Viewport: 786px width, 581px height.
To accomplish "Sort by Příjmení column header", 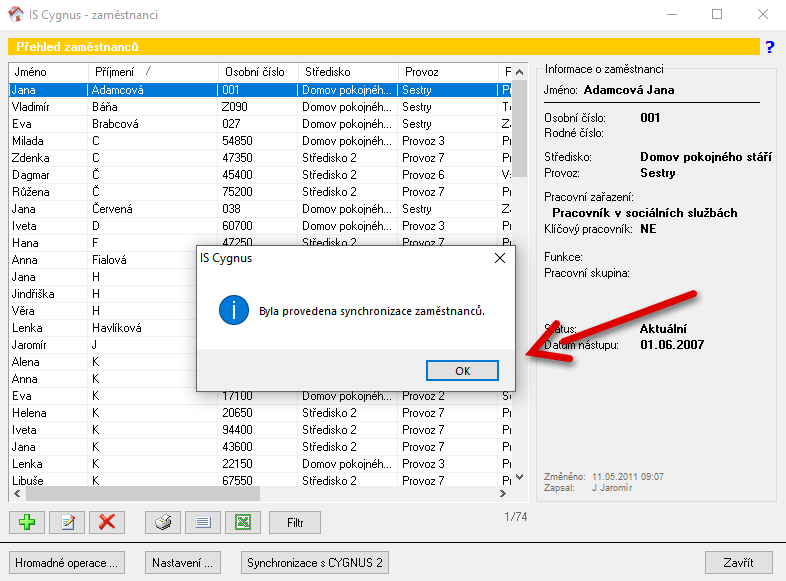I will pyautogui.click(x=153, y=72).
